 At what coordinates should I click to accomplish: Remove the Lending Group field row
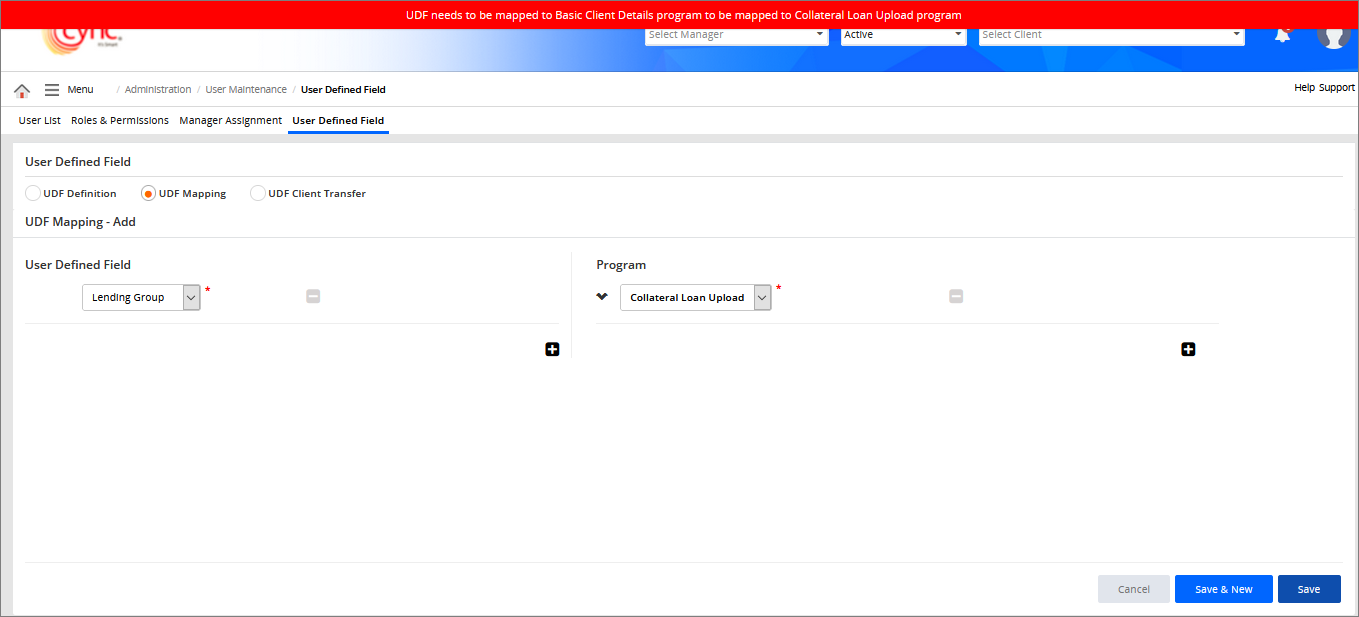pos(313,296)
